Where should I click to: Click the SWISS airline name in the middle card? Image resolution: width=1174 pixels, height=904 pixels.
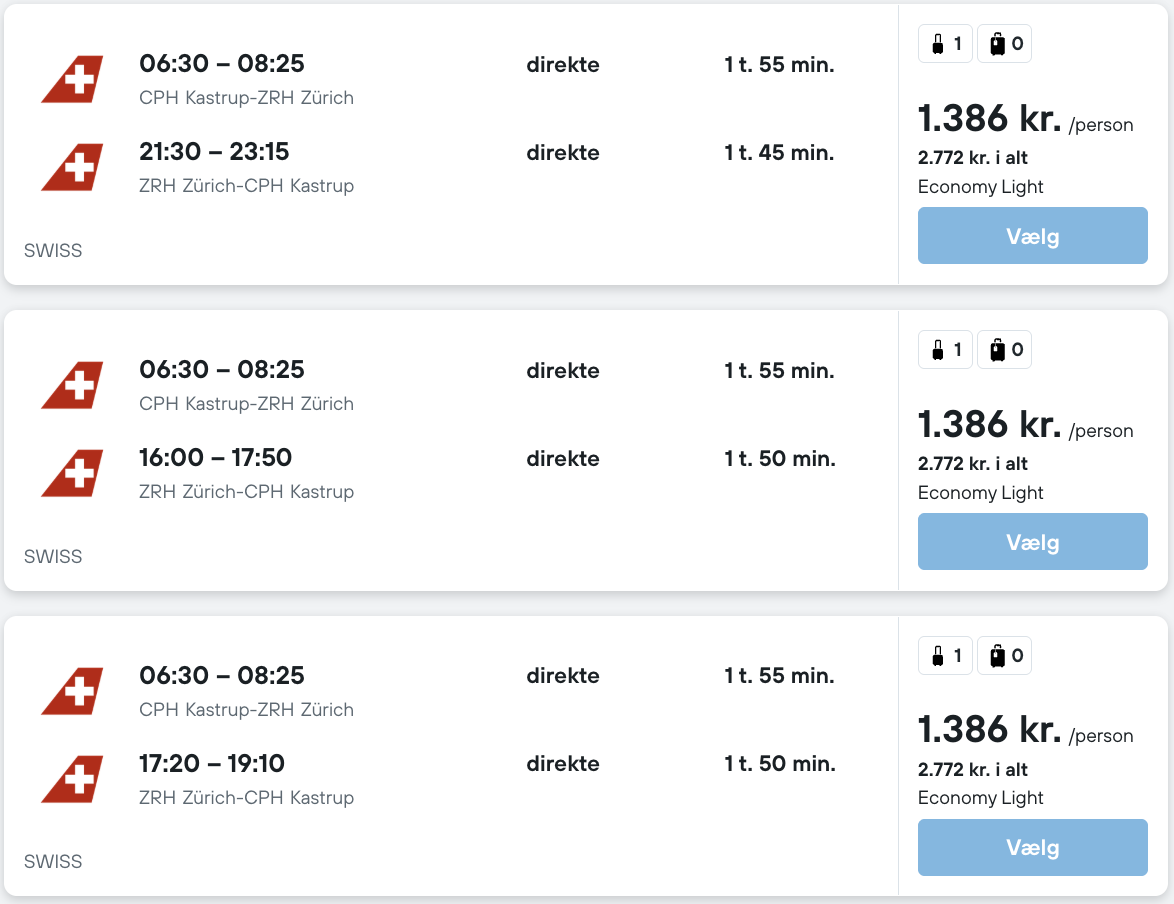click(x=53, y=557)
